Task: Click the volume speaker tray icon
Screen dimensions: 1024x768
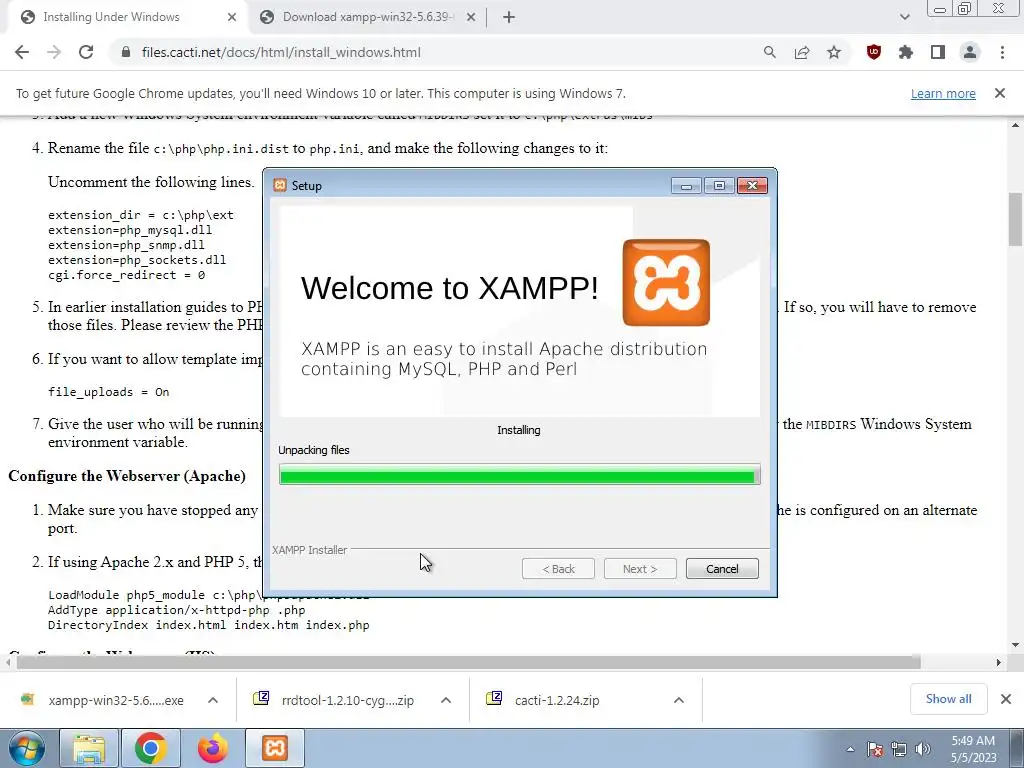Action: click(923, 749)
